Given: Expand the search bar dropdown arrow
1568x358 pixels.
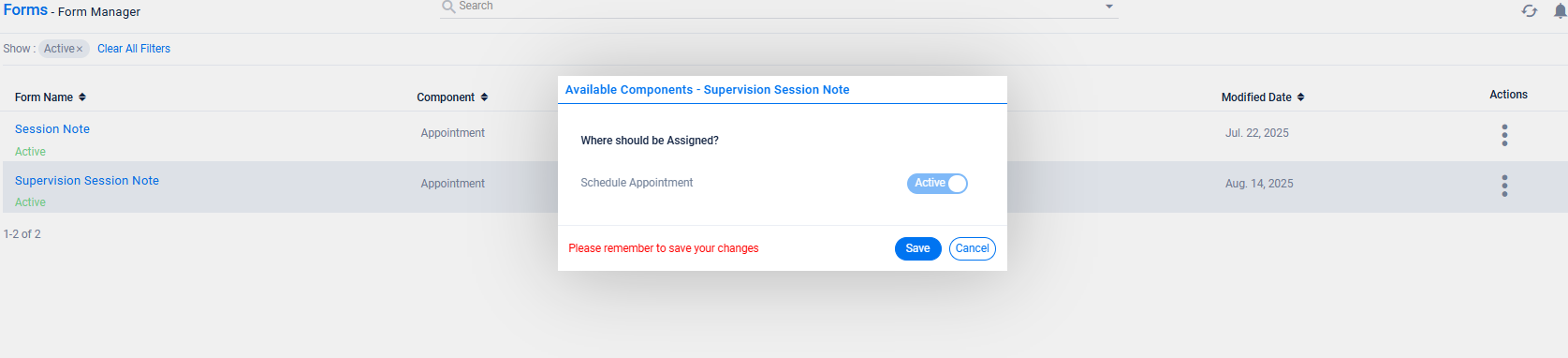Looking at the screenshot, I should 1109,7.
